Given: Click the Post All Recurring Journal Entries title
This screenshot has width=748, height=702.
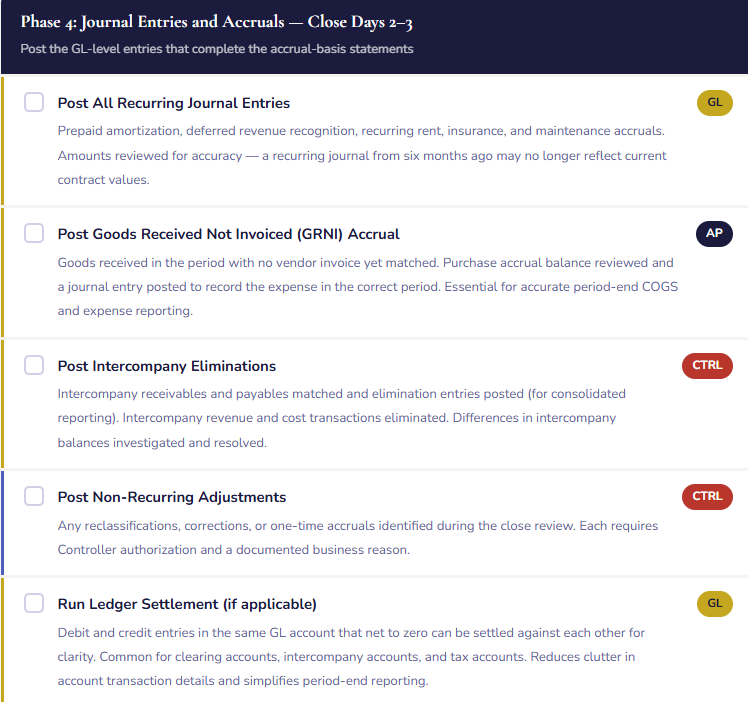Looking at the screenshot, I should tap(174, 103).
